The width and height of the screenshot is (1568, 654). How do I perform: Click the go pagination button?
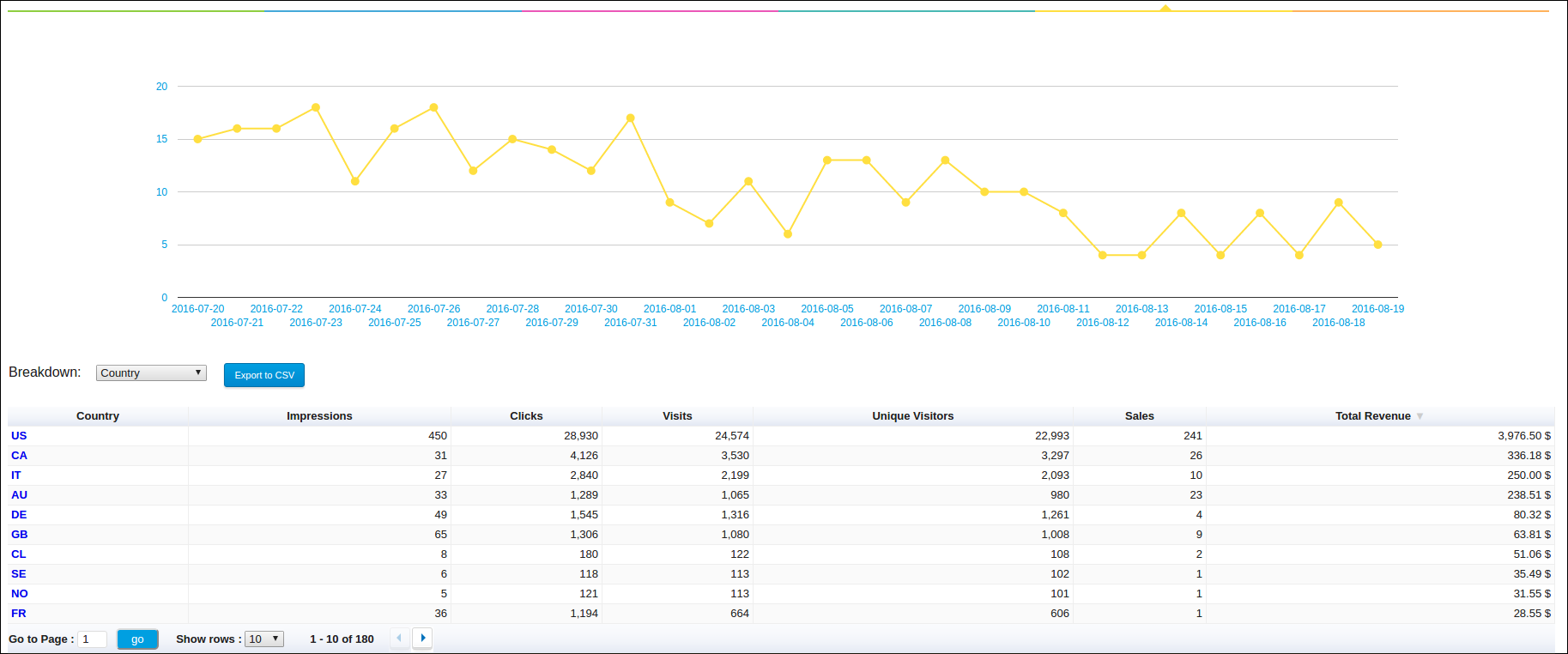[137, 639]
